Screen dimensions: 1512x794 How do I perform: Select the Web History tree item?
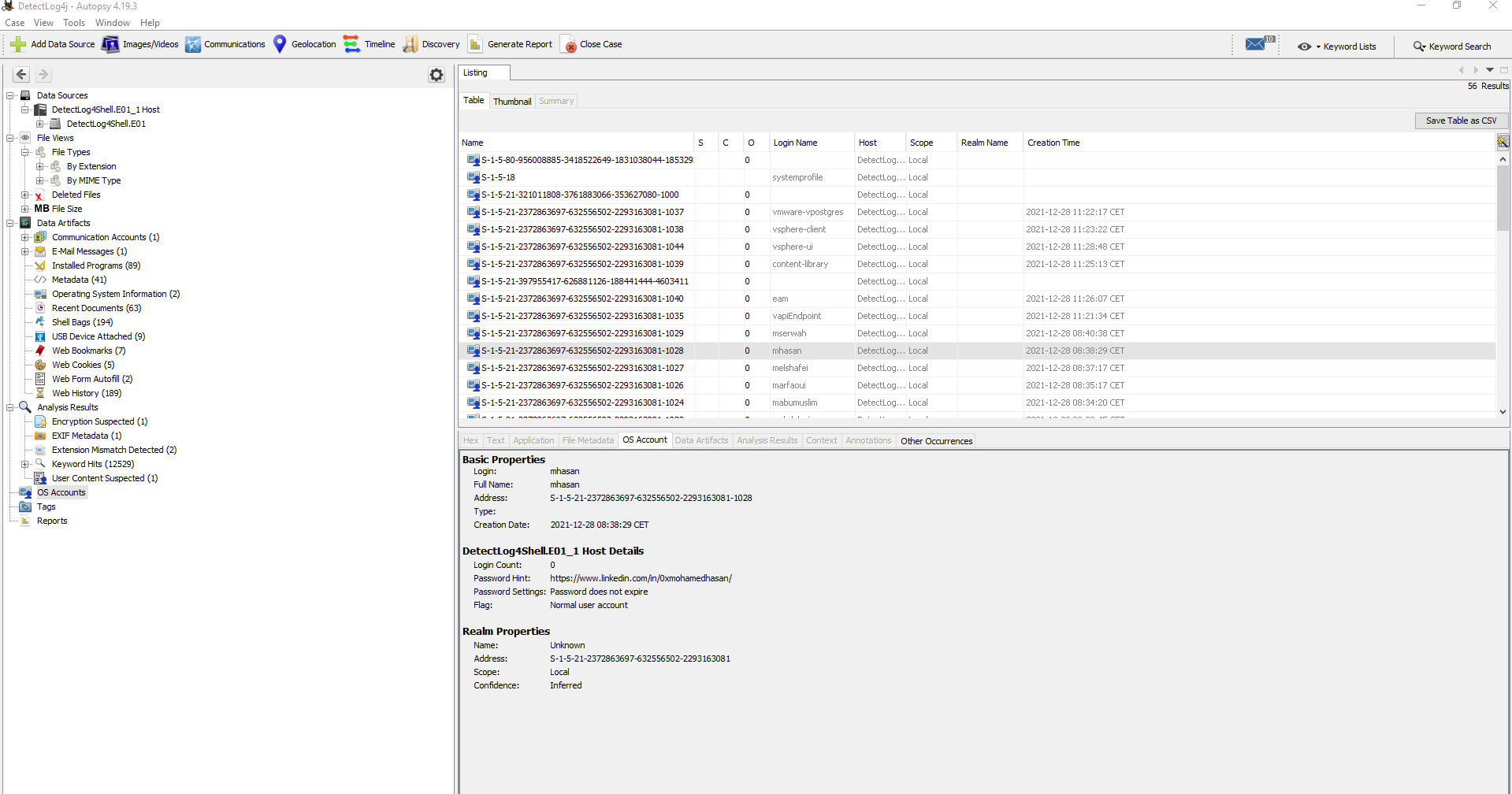[87, 393]
